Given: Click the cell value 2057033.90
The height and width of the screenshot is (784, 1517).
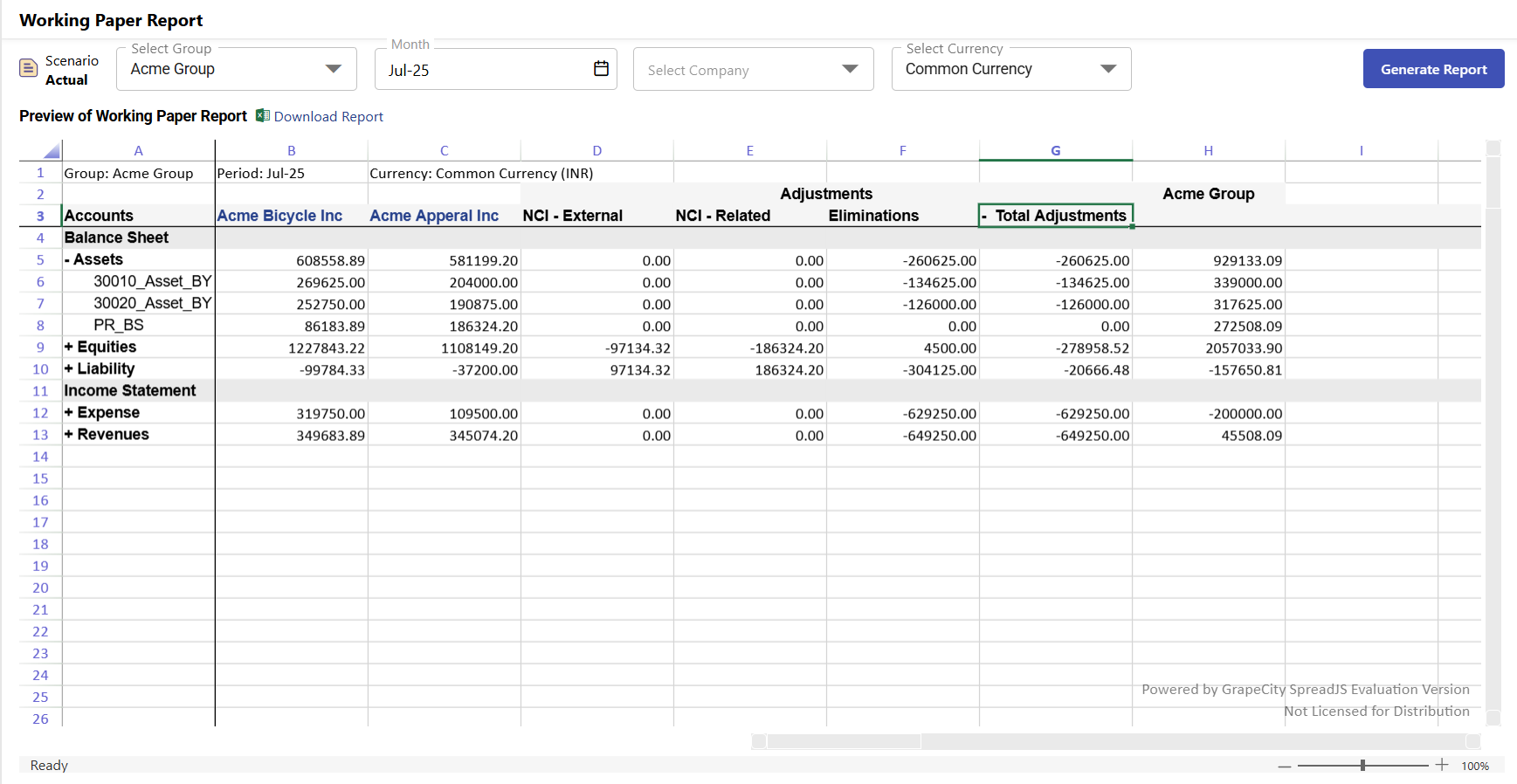Looking at the screenshot, I should click(1209, 347).
